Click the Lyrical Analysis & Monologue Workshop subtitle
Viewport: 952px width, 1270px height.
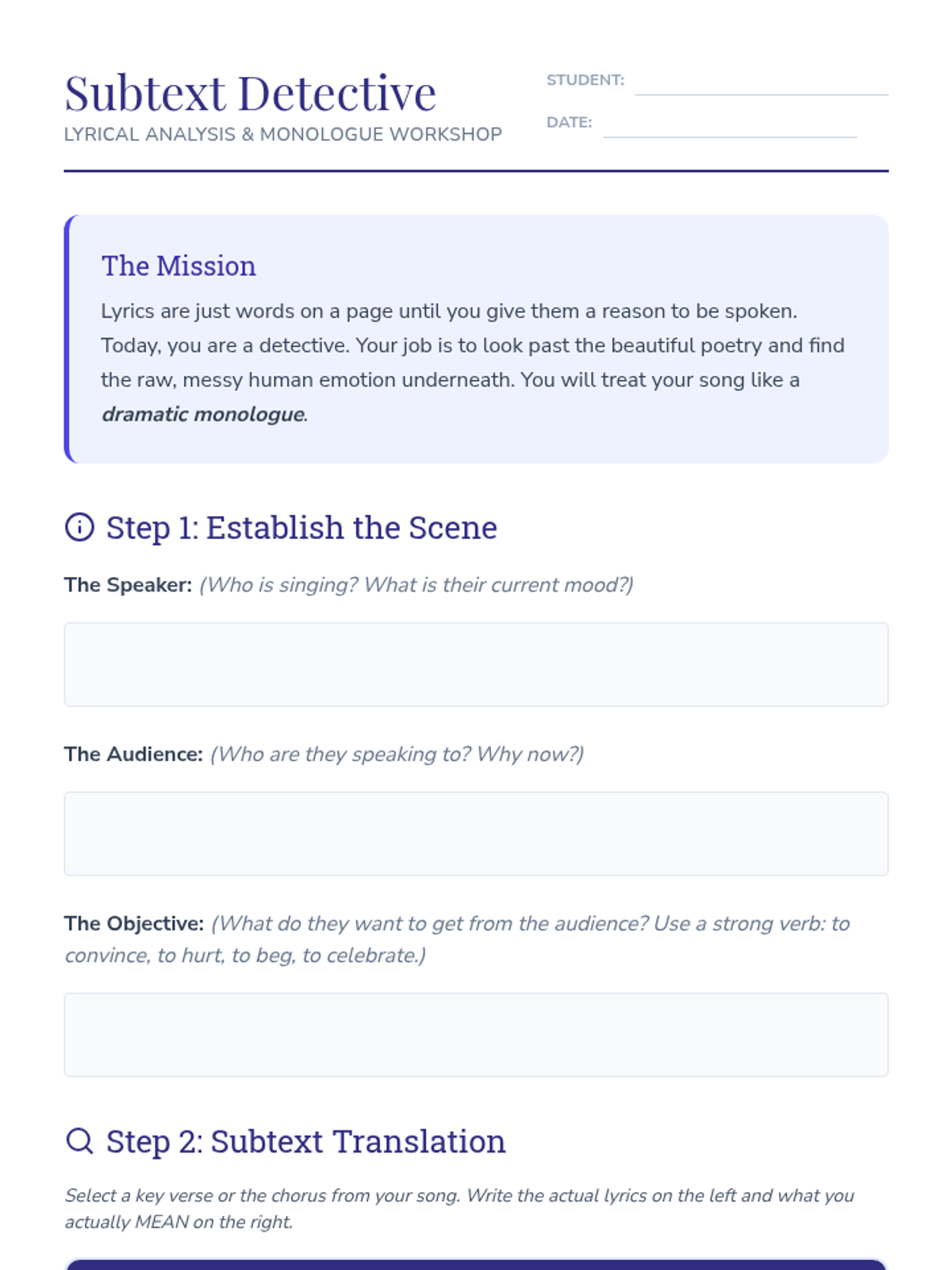(282, 134)
